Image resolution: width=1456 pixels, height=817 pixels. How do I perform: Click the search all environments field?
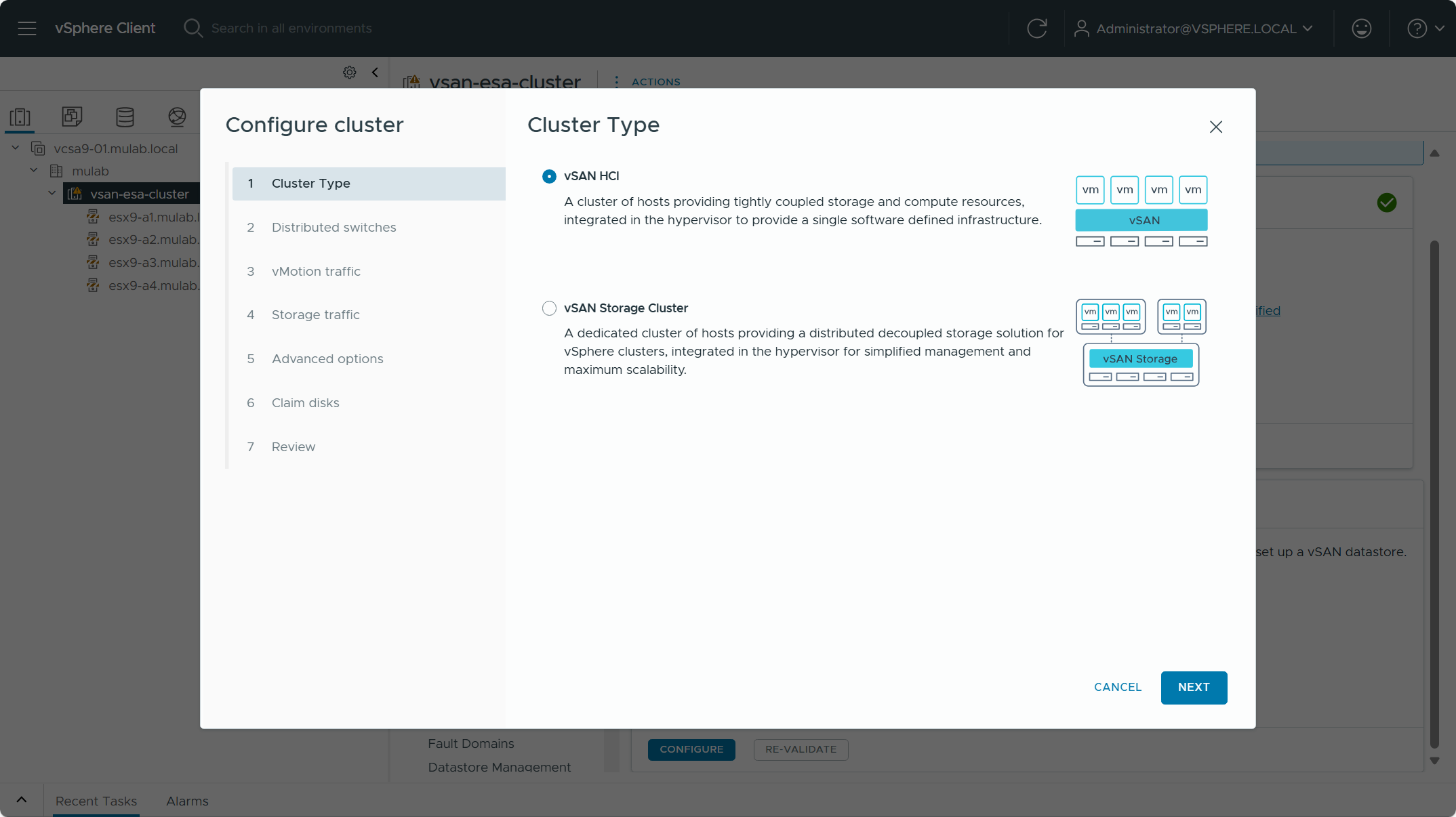click(291, 28)
